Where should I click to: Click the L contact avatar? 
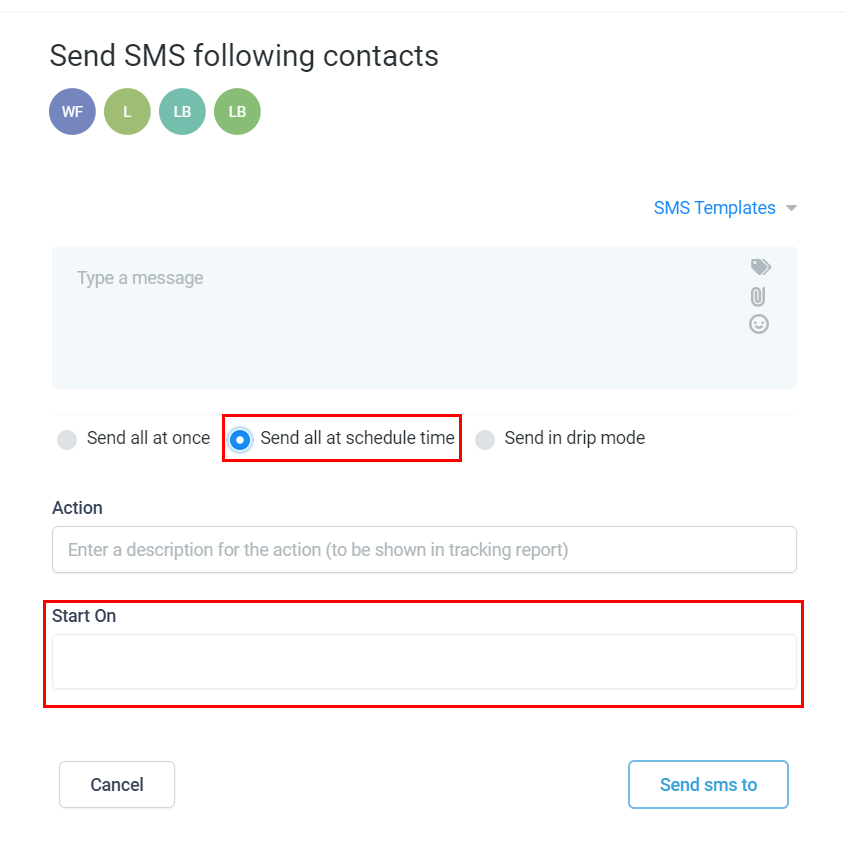(x=127, y=111)
